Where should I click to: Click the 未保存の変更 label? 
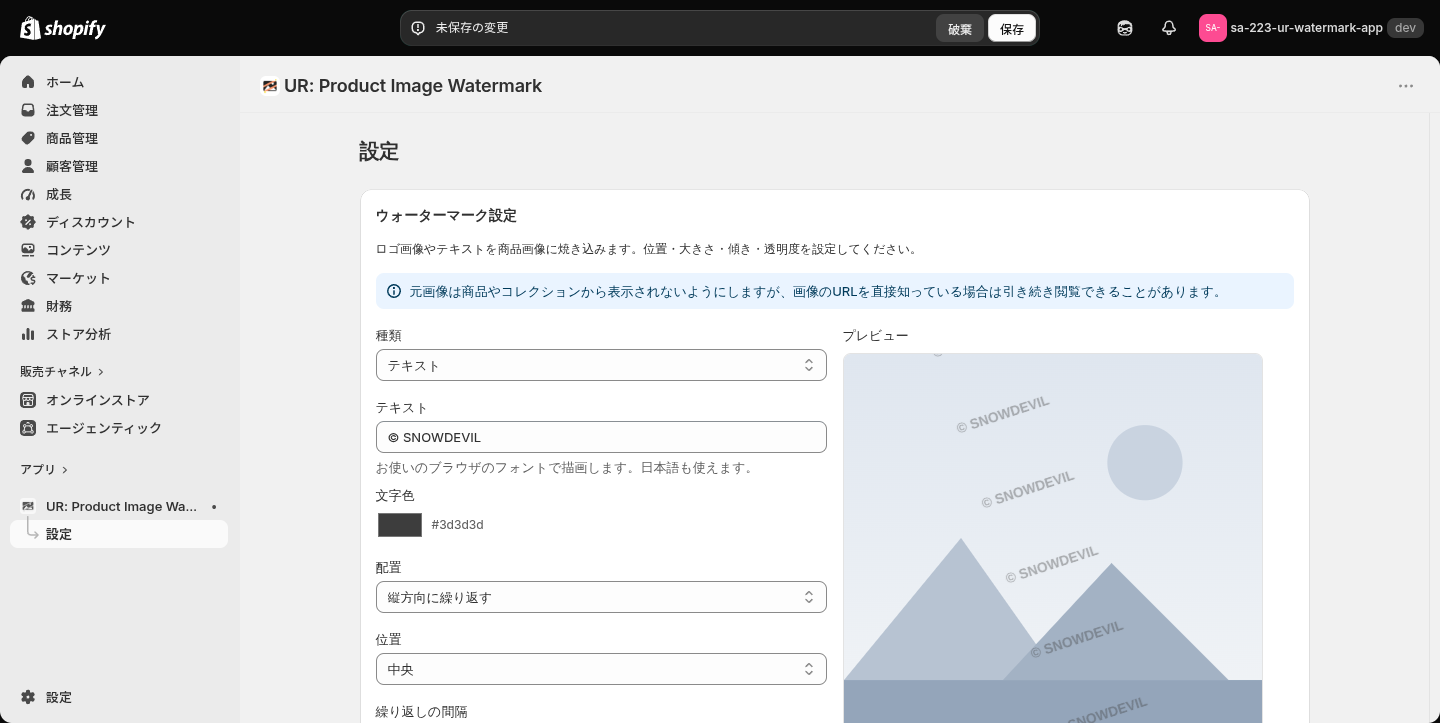[x=472, y=28]
